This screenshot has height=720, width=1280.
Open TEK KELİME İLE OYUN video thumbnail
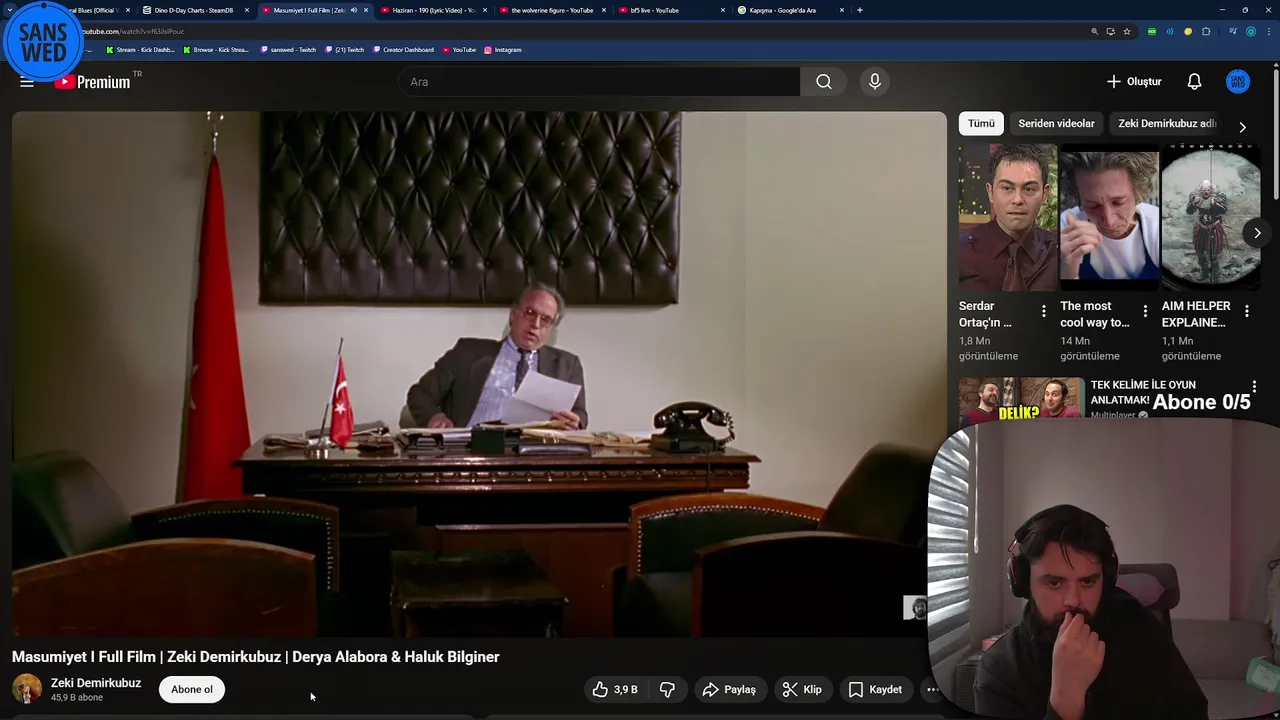1021,398
